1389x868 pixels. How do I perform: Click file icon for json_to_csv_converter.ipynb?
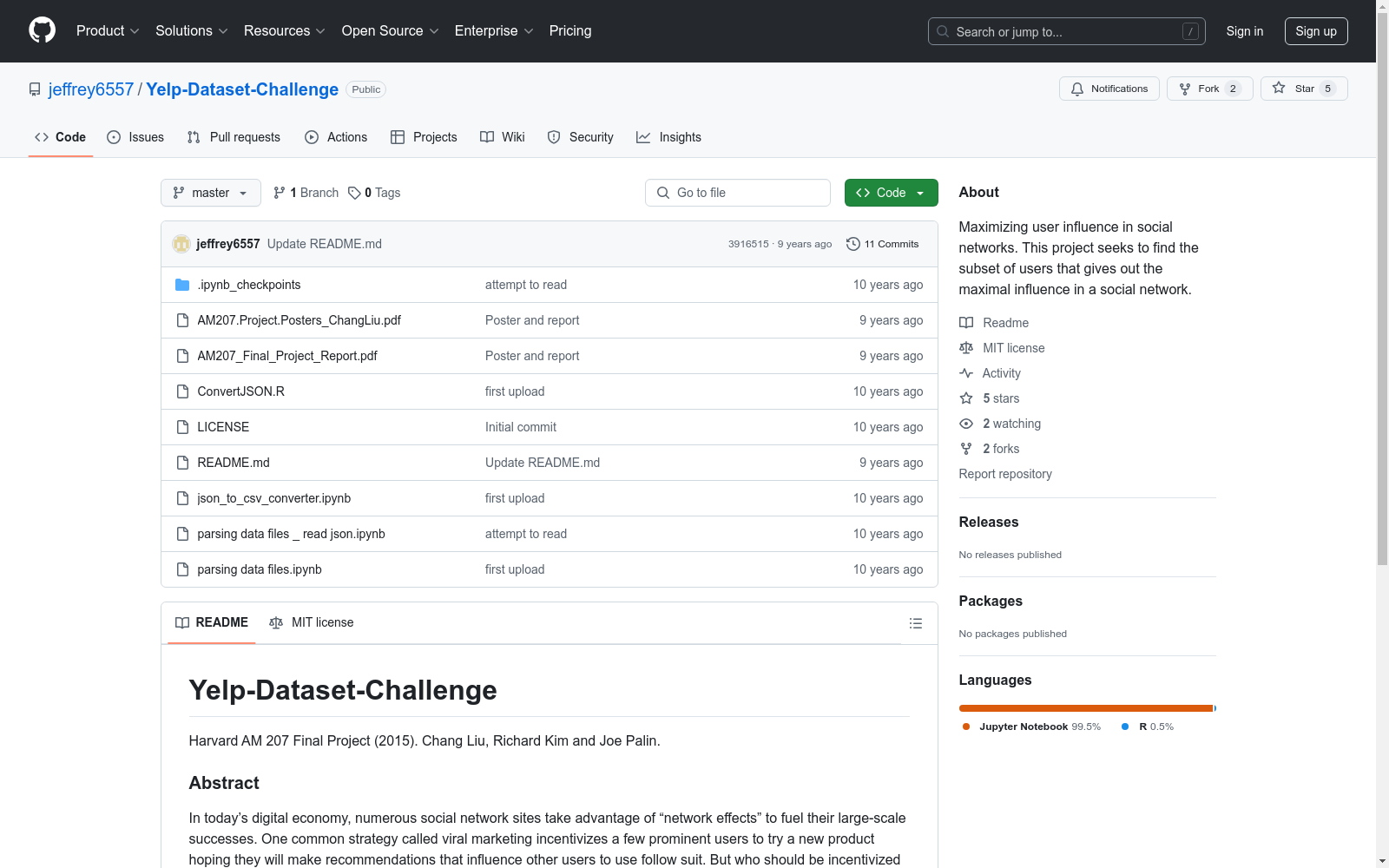182,498
